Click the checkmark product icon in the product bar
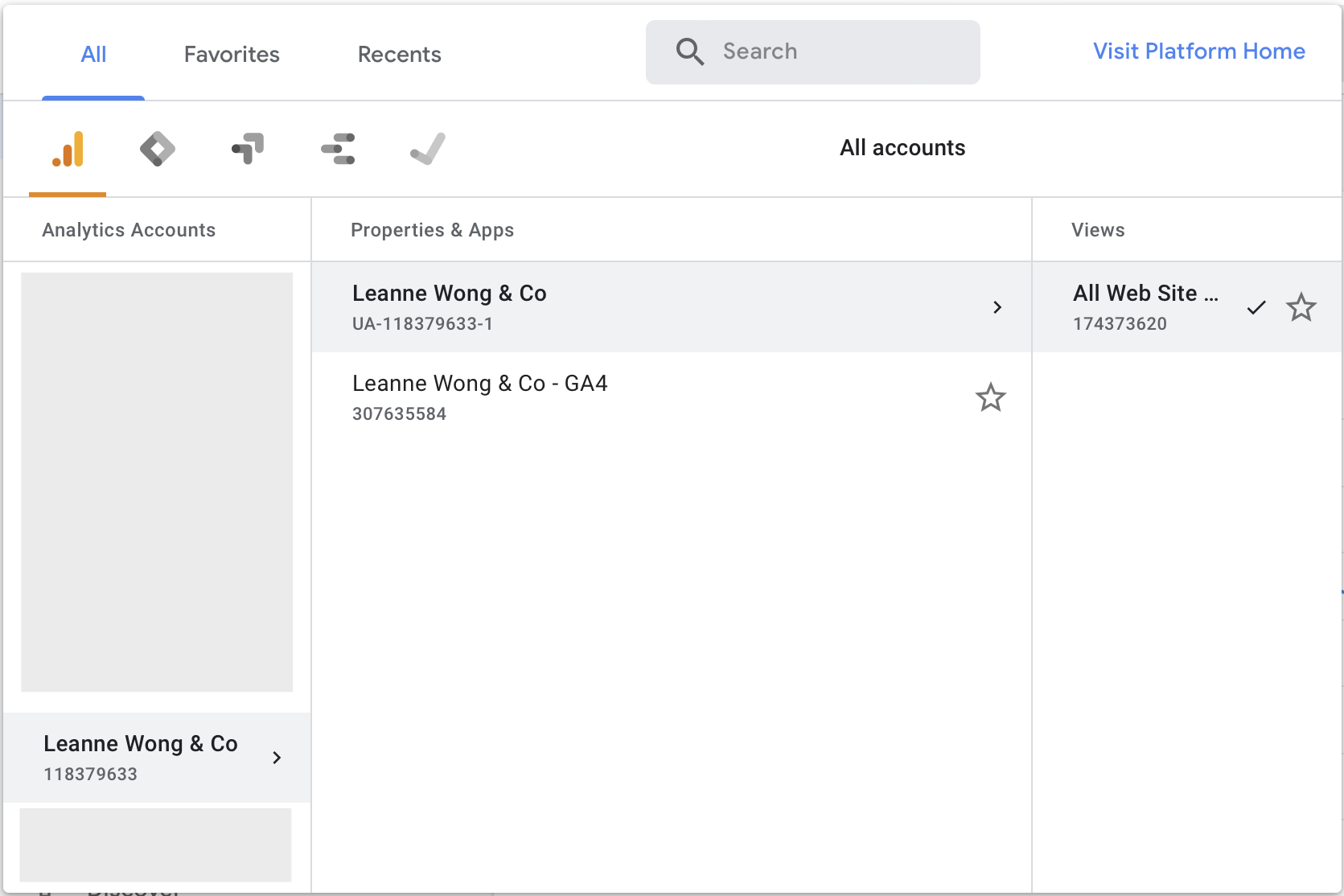 click(x=428, y=149)
